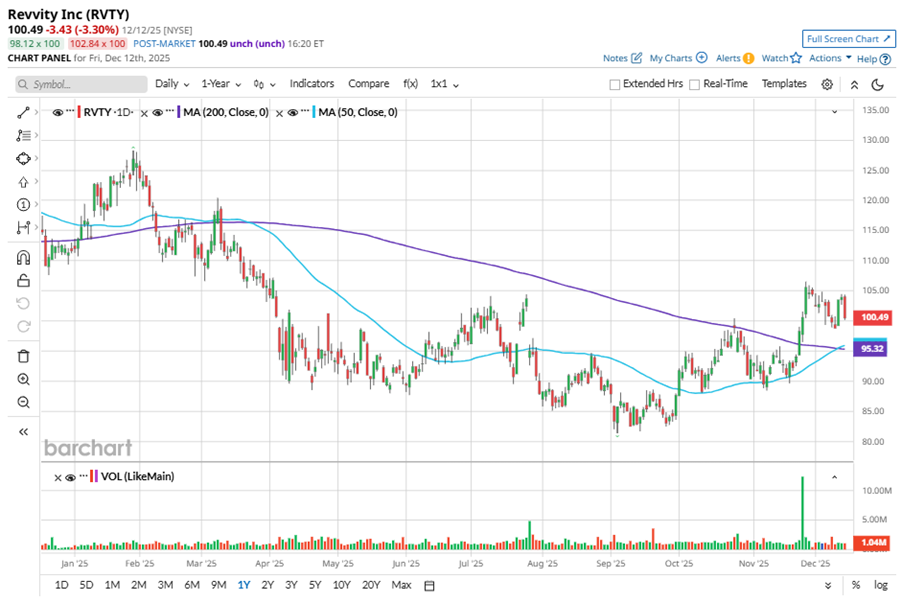Viewport: 902px width, 602px height.
Task: Open Alerts for RVTY
Action: pyautogui.click(x=735, y=58)
